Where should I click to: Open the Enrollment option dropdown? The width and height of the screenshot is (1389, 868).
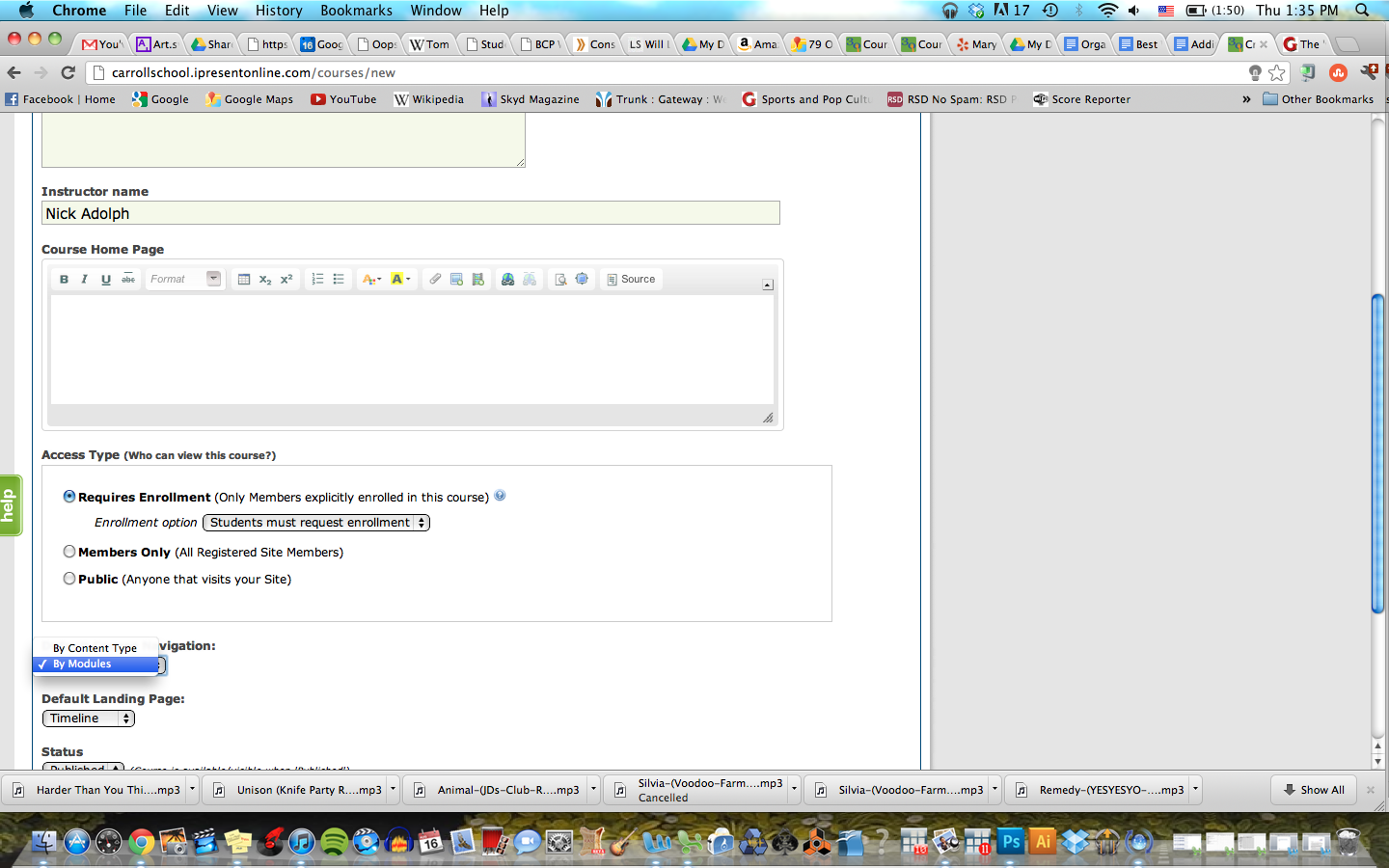tap(316, 522)
